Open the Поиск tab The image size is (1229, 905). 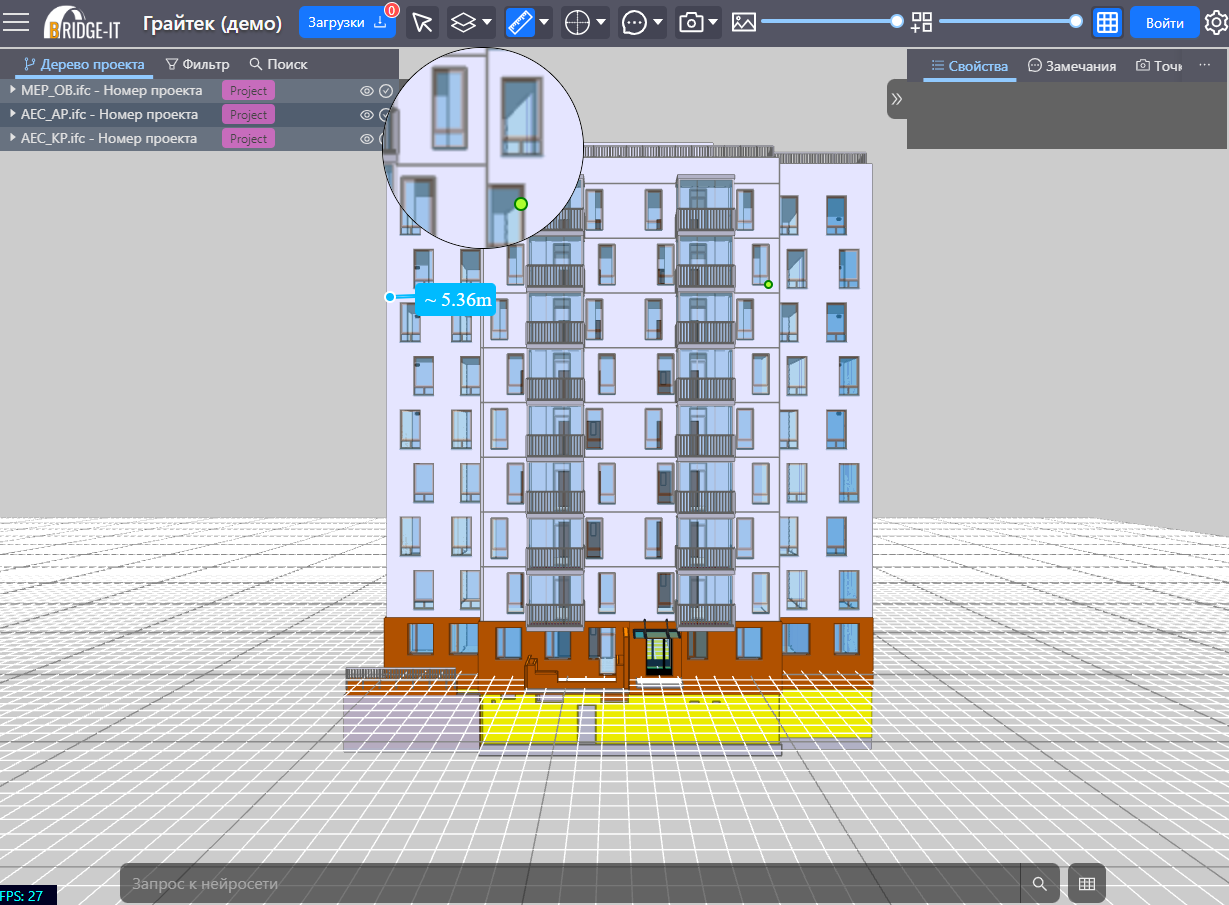pyautogui.click(x=278, y=64)
